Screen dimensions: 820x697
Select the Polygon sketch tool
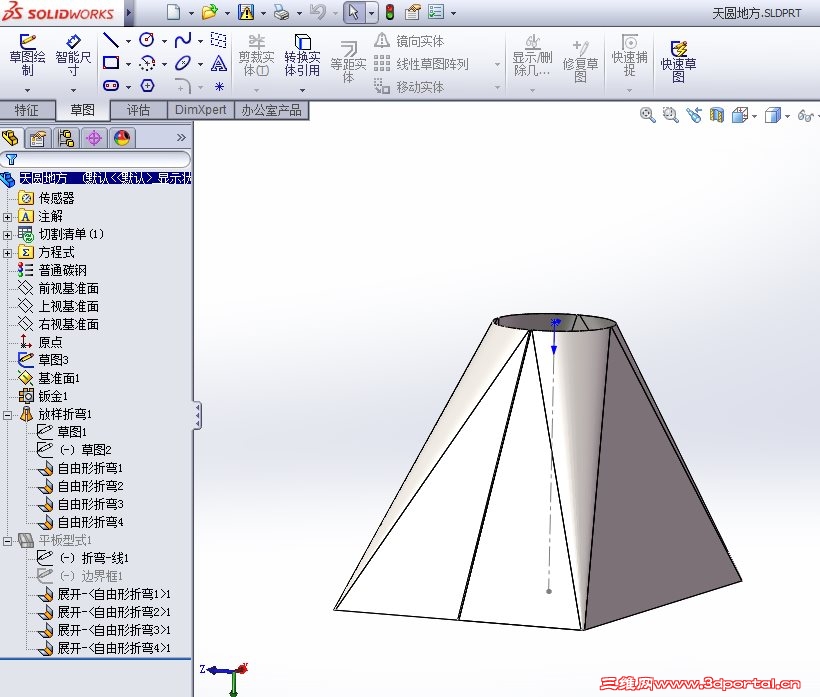click(x=147, y=86)
